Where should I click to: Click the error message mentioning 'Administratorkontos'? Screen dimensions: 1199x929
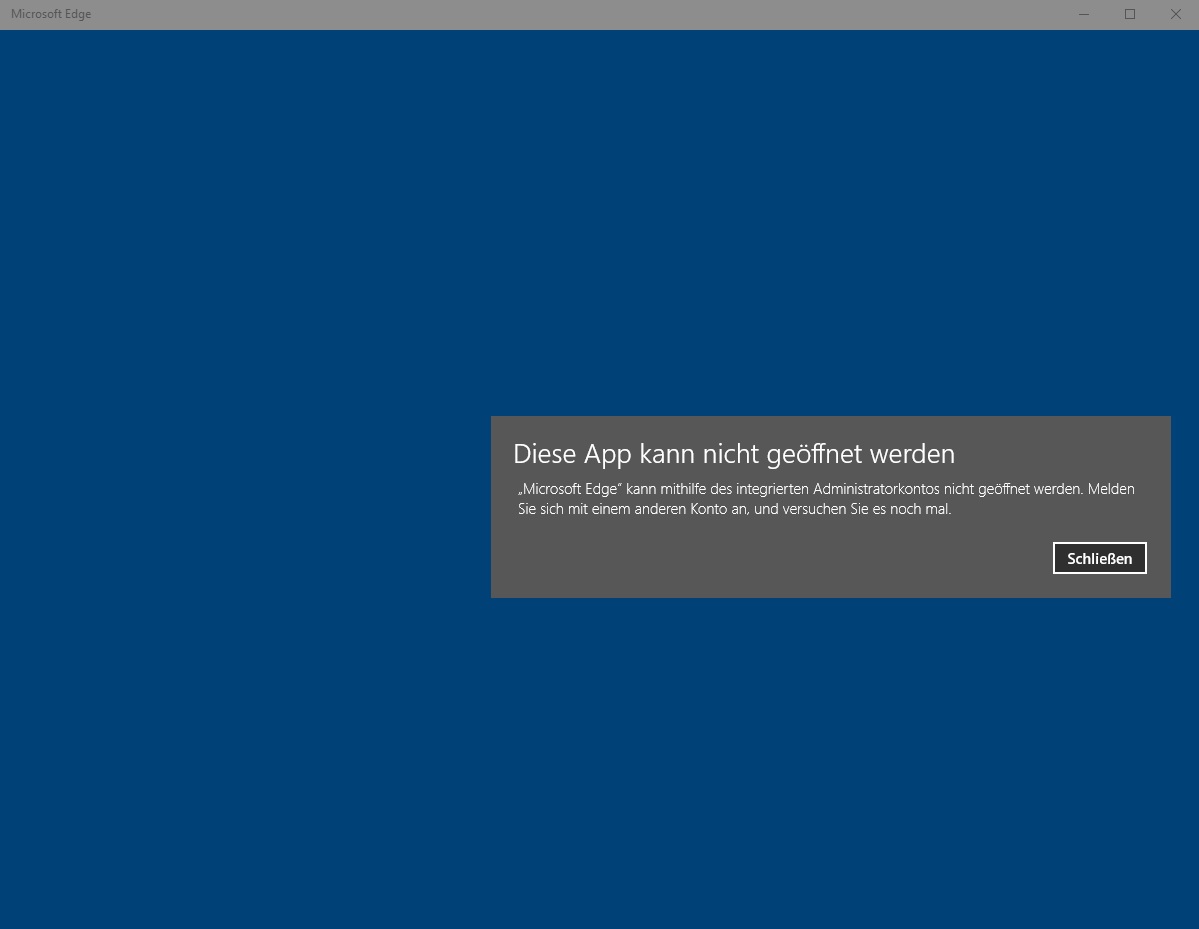[x=826, y=499]
